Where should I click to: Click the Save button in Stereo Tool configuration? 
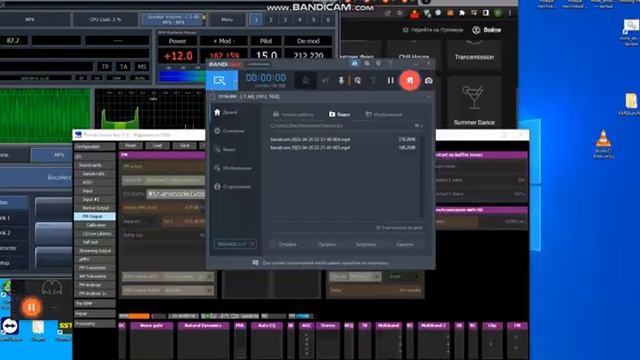point(184,146)
